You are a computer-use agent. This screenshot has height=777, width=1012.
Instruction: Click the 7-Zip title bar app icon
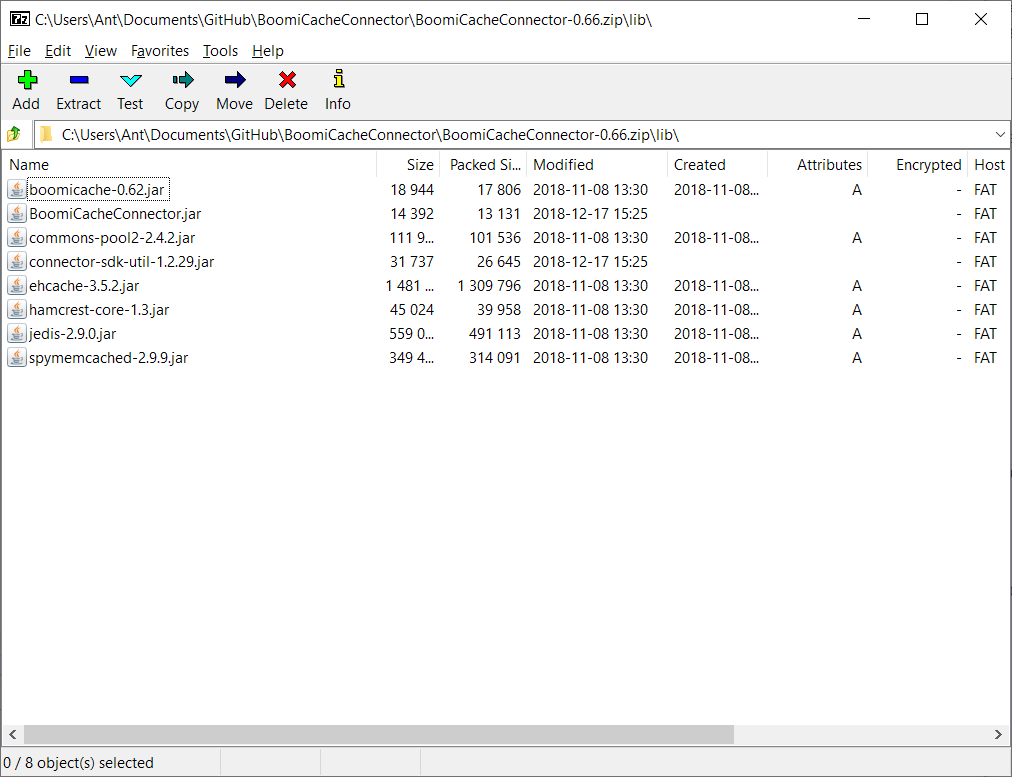tap(20, 19)
